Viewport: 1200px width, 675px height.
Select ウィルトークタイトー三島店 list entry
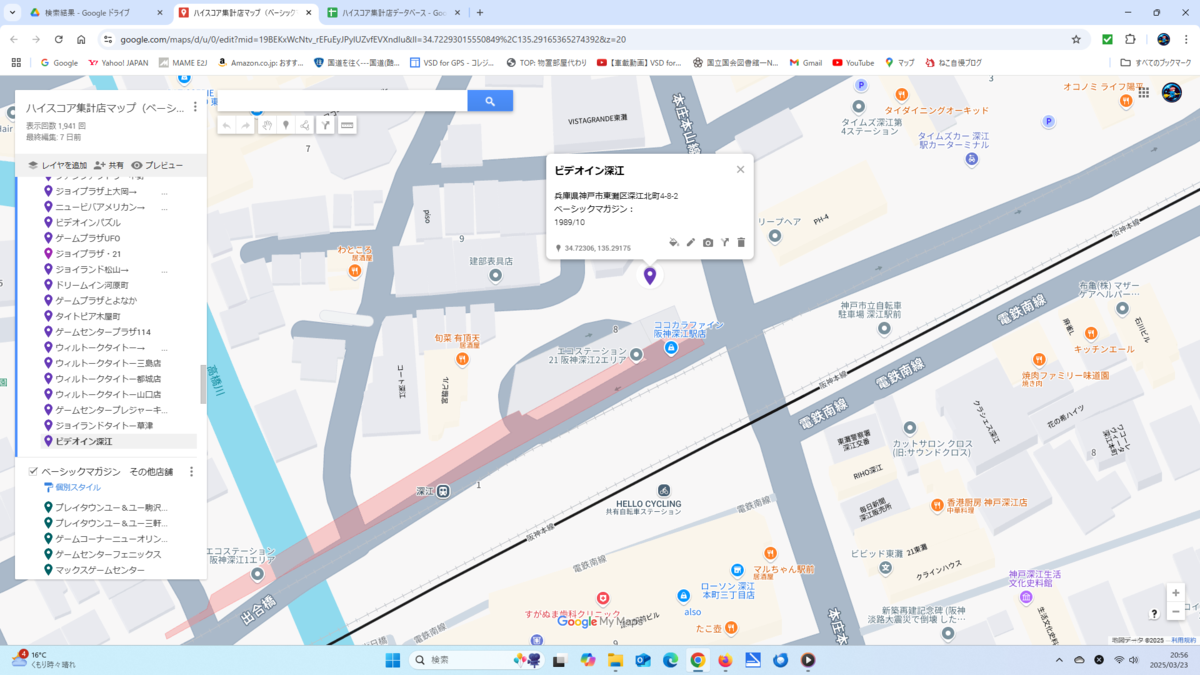click(x=108, y=363)
